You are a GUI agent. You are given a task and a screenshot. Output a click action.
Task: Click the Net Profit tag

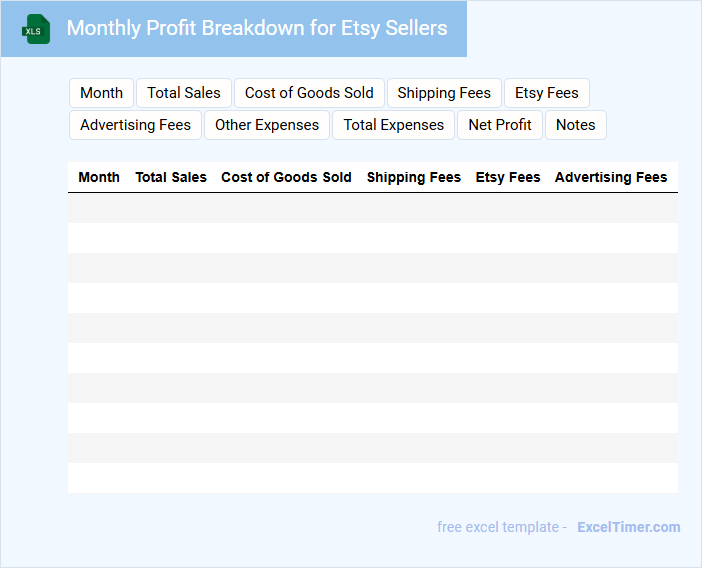coord(500,125)
